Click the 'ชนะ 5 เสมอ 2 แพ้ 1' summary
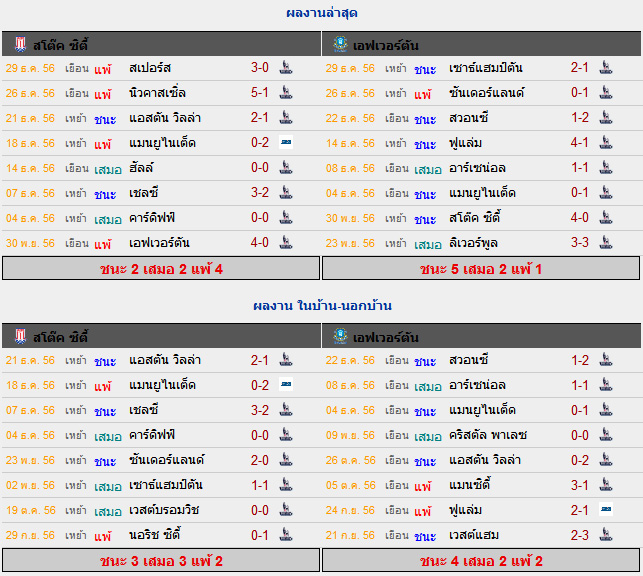643x576 pixels. pos(481,269)
